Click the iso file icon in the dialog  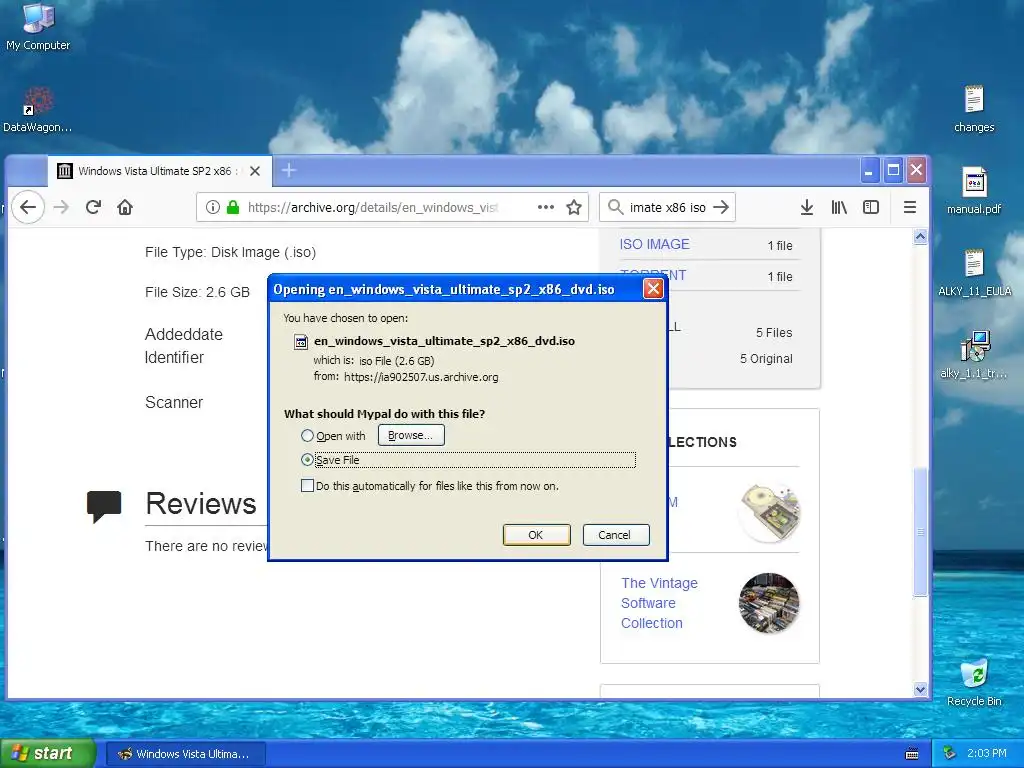click(x=301, y=342)
